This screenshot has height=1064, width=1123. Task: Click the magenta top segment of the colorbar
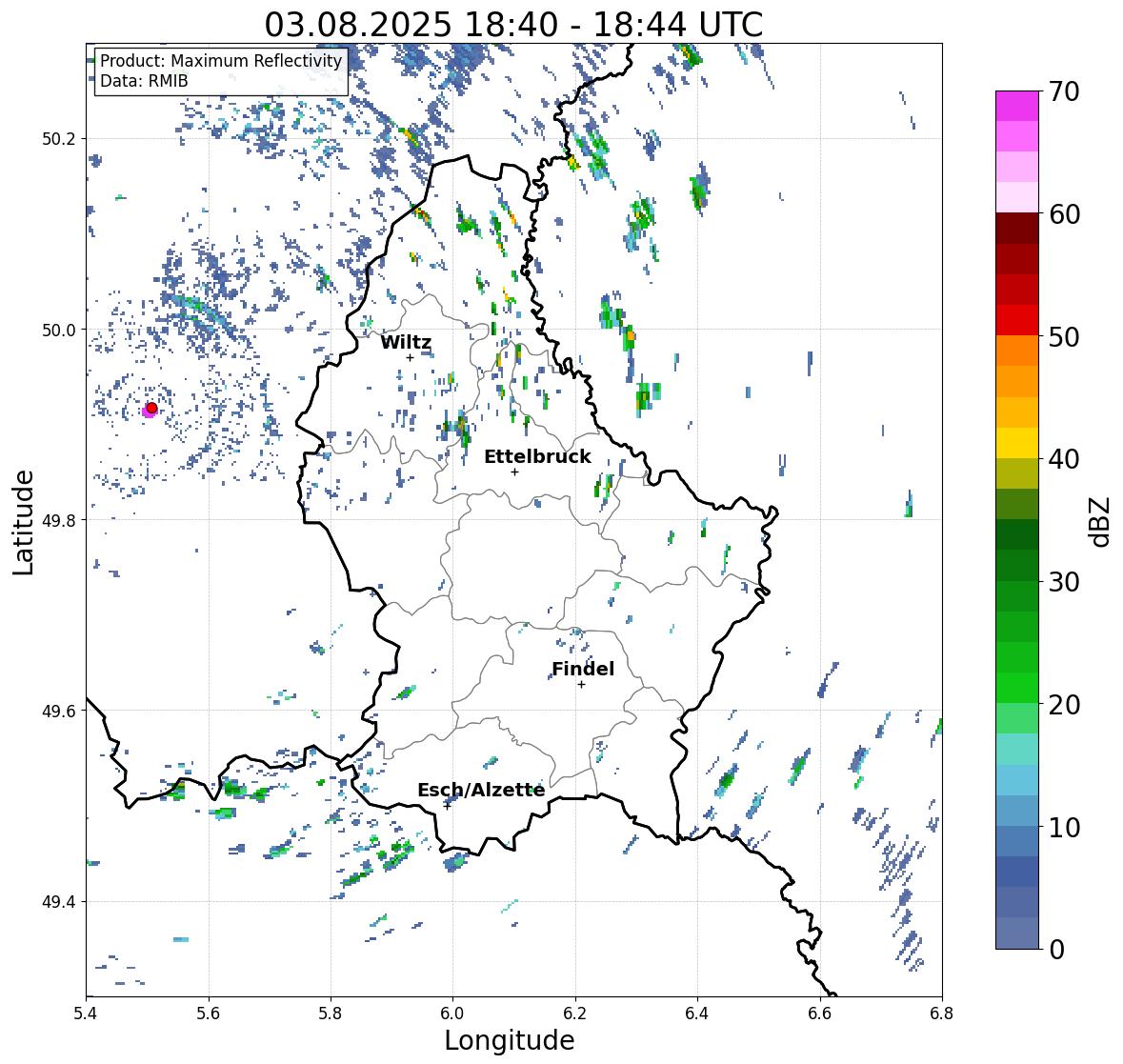1017,106
